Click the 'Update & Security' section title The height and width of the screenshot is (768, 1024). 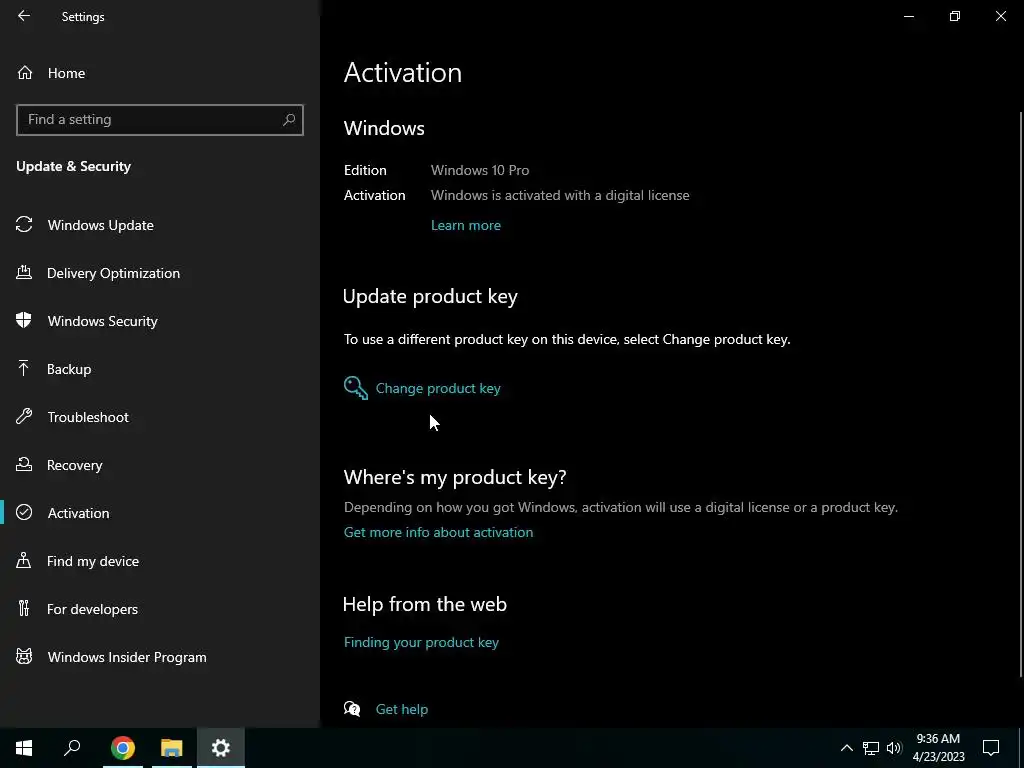[x=74, y=167]
